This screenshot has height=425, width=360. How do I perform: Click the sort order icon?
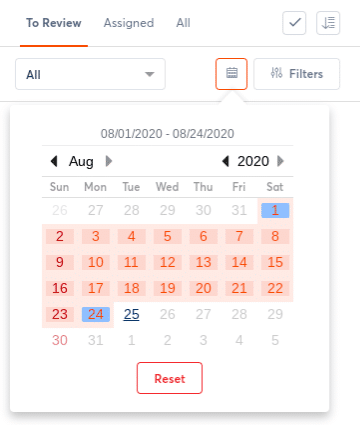(328, 23)
